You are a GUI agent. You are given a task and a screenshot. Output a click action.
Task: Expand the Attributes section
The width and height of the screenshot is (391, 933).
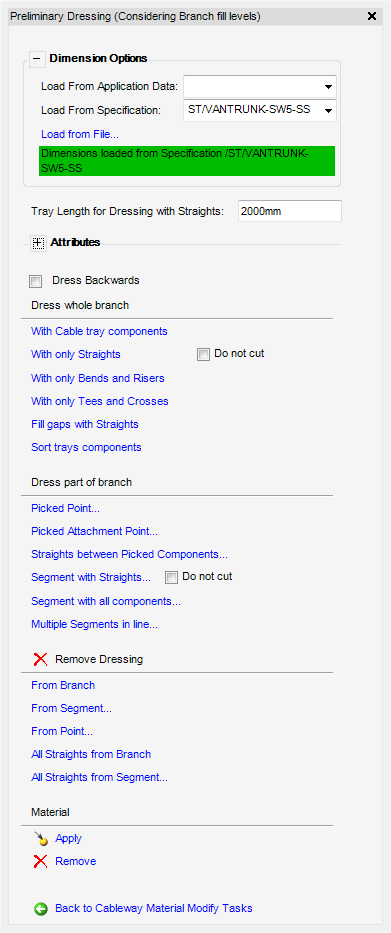pos(37,243)
